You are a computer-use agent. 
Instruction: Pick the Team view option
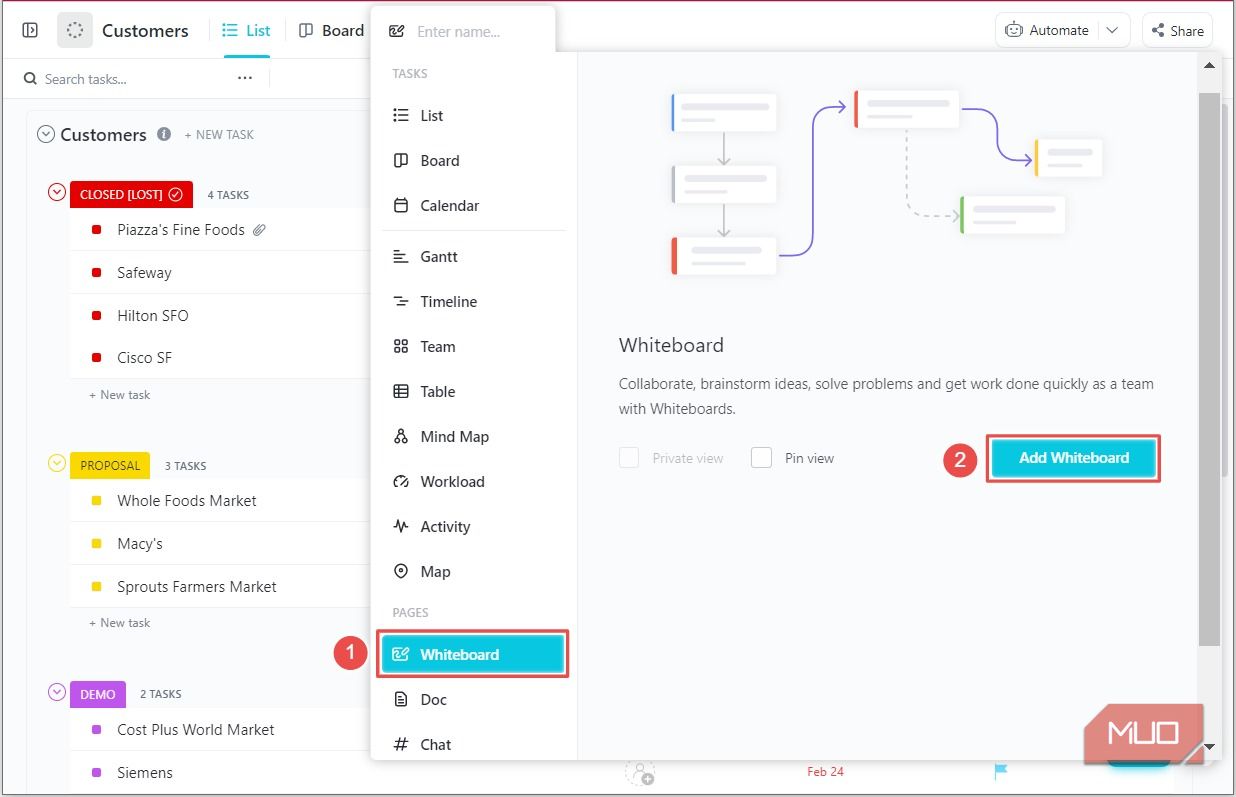(474, 346)
